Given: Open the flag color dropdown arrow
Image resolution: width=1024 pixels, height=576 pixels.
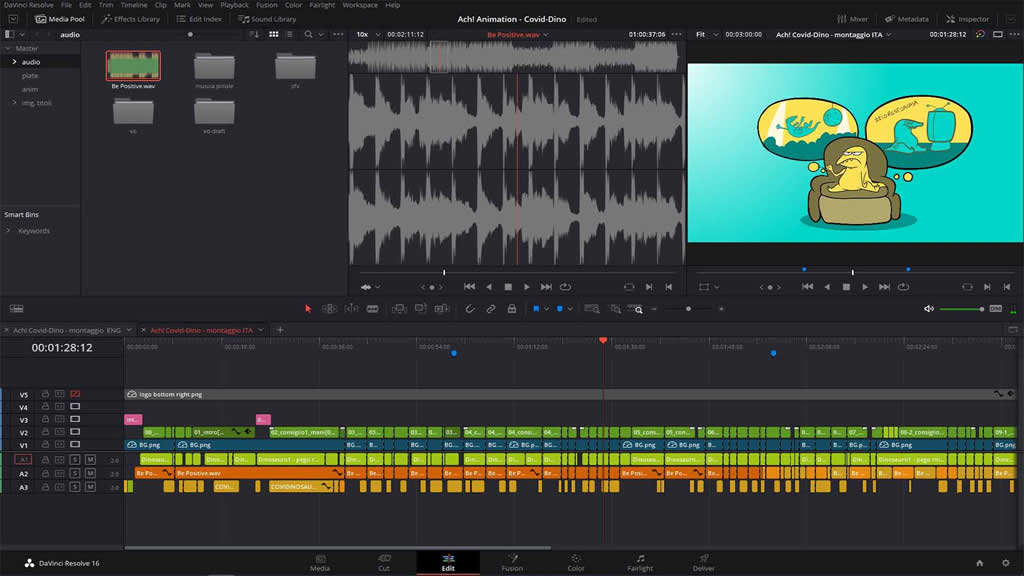Looking at the screenshot, I should click(x=546, y=309).
